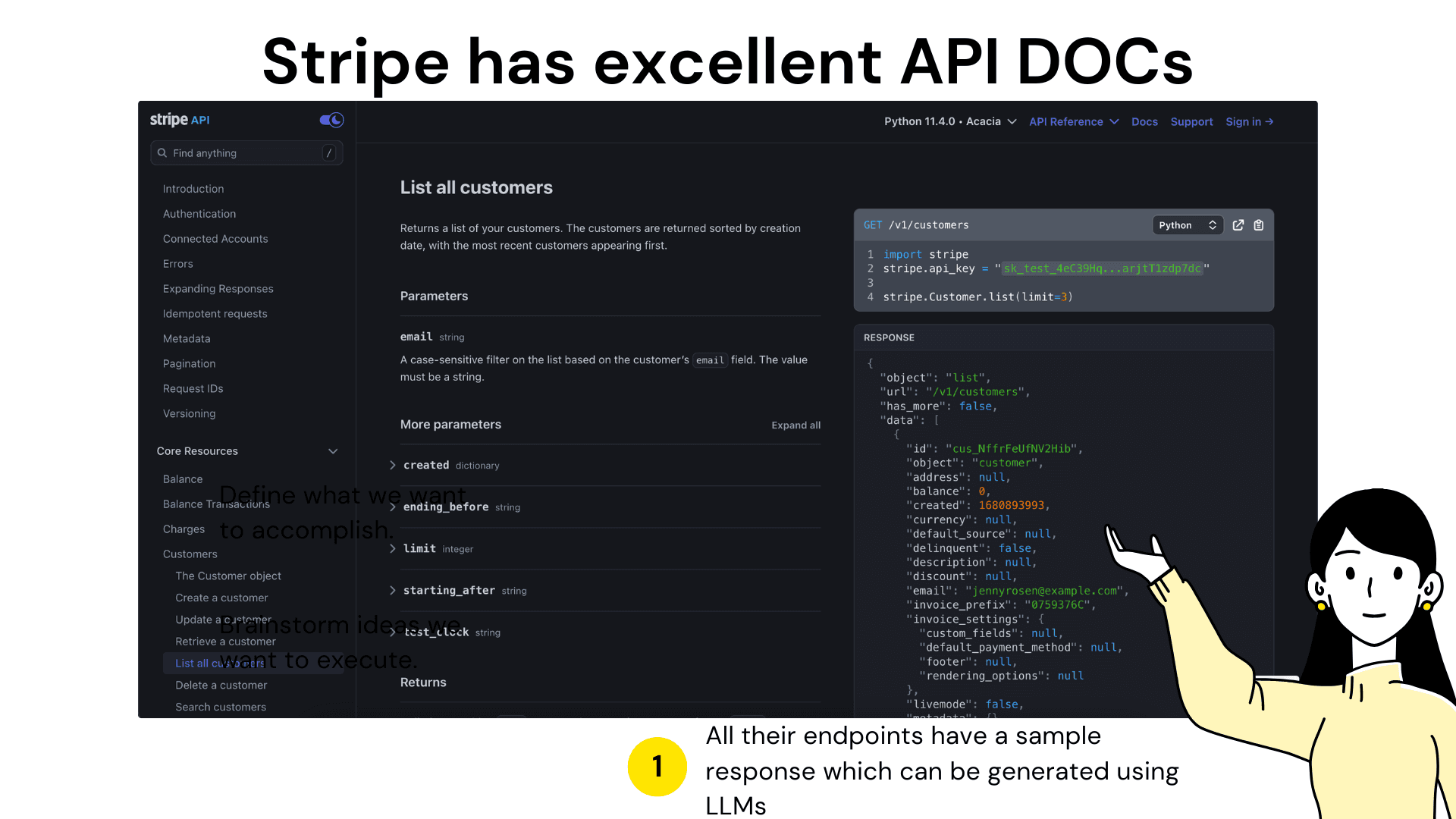The height and width of the screenshot is (819, 1456).
Task: Open Search customers page
Action: (221, 708)
